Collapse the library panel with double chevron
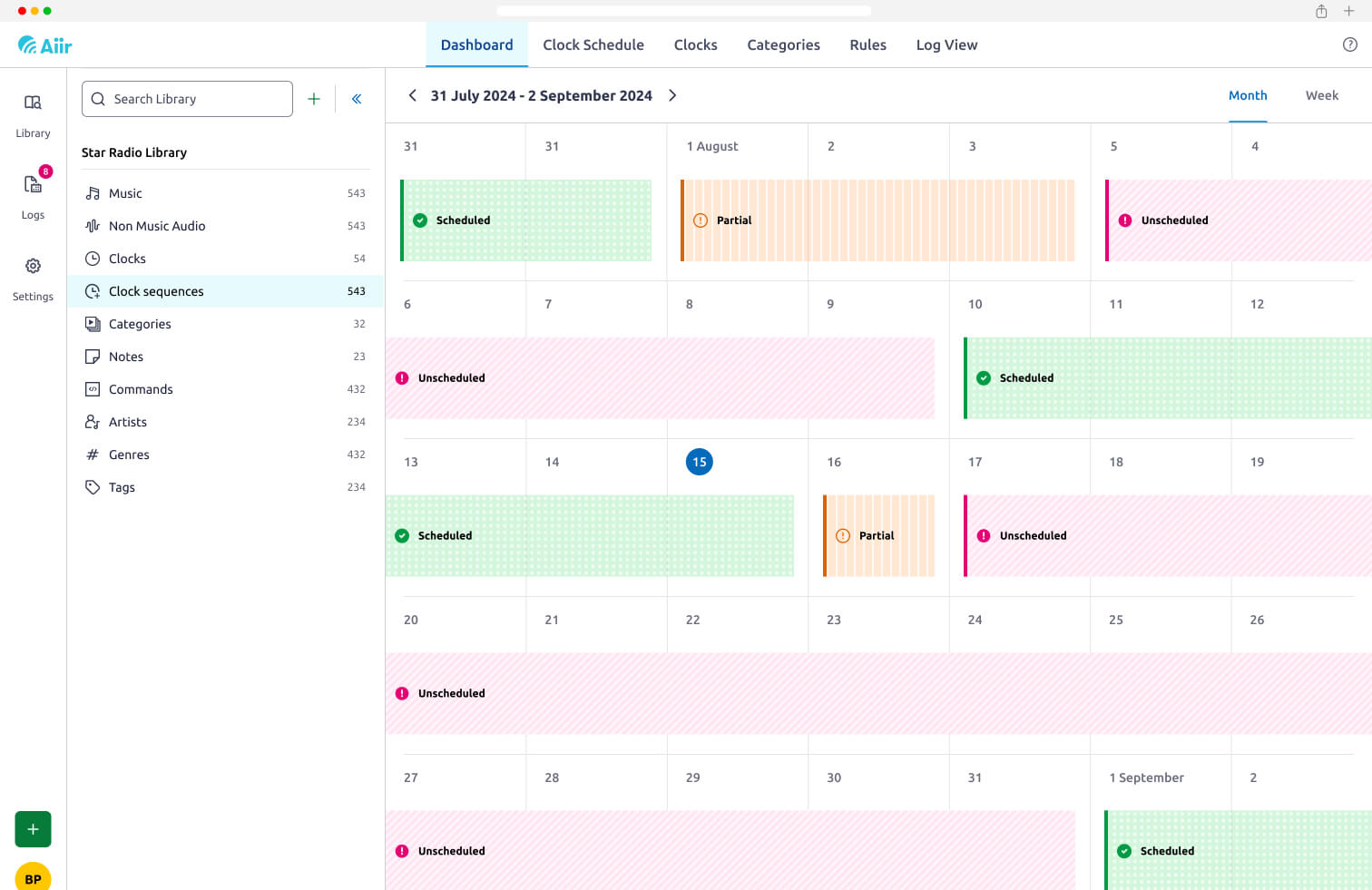The width and height of the screenshot is (1372, 890). pyautogui.click(x=357, y=99)
